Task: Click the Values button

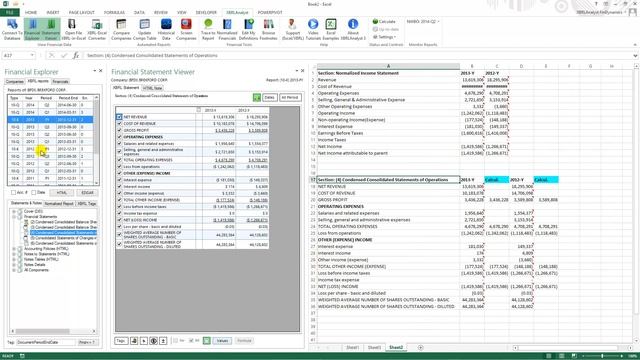Action: click(222, 340)
